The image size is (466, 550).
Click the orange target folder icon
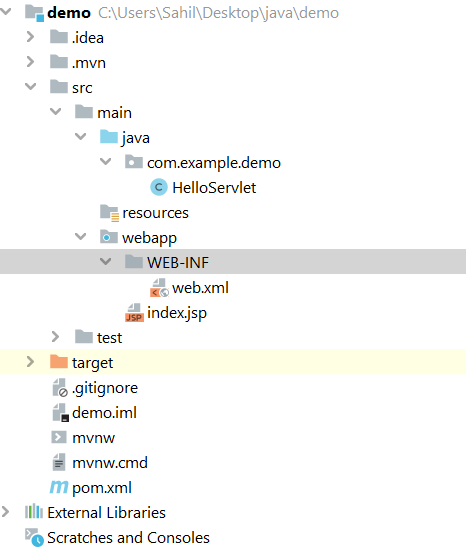click(59, 362)
